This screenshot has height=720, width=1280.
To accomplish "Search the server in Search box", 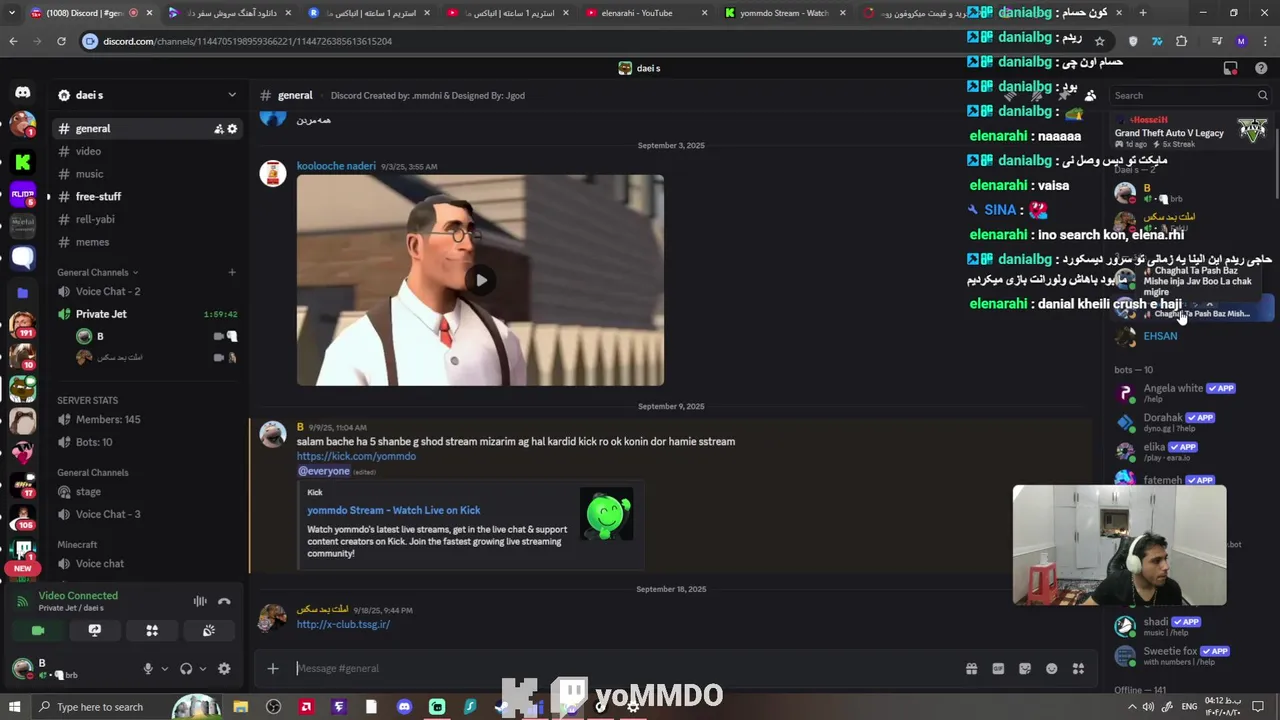I will click(1190, 95).
